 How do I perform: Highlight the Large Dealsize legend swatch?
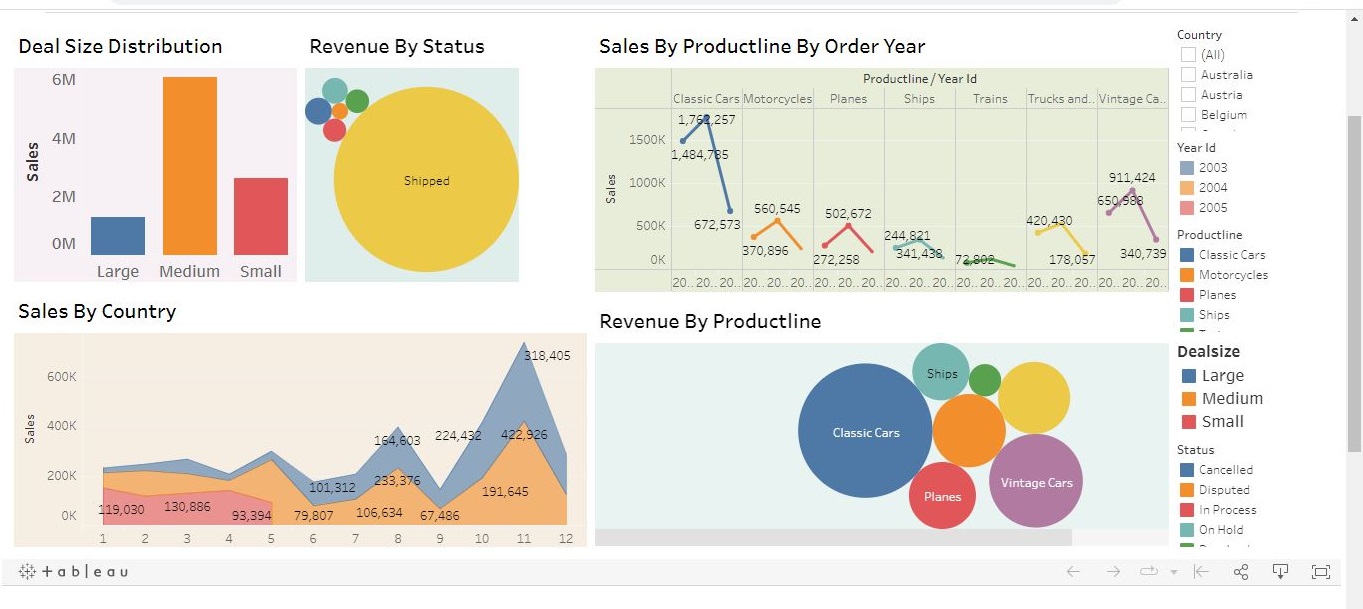pyautogui.click(x=1189, y=376)
